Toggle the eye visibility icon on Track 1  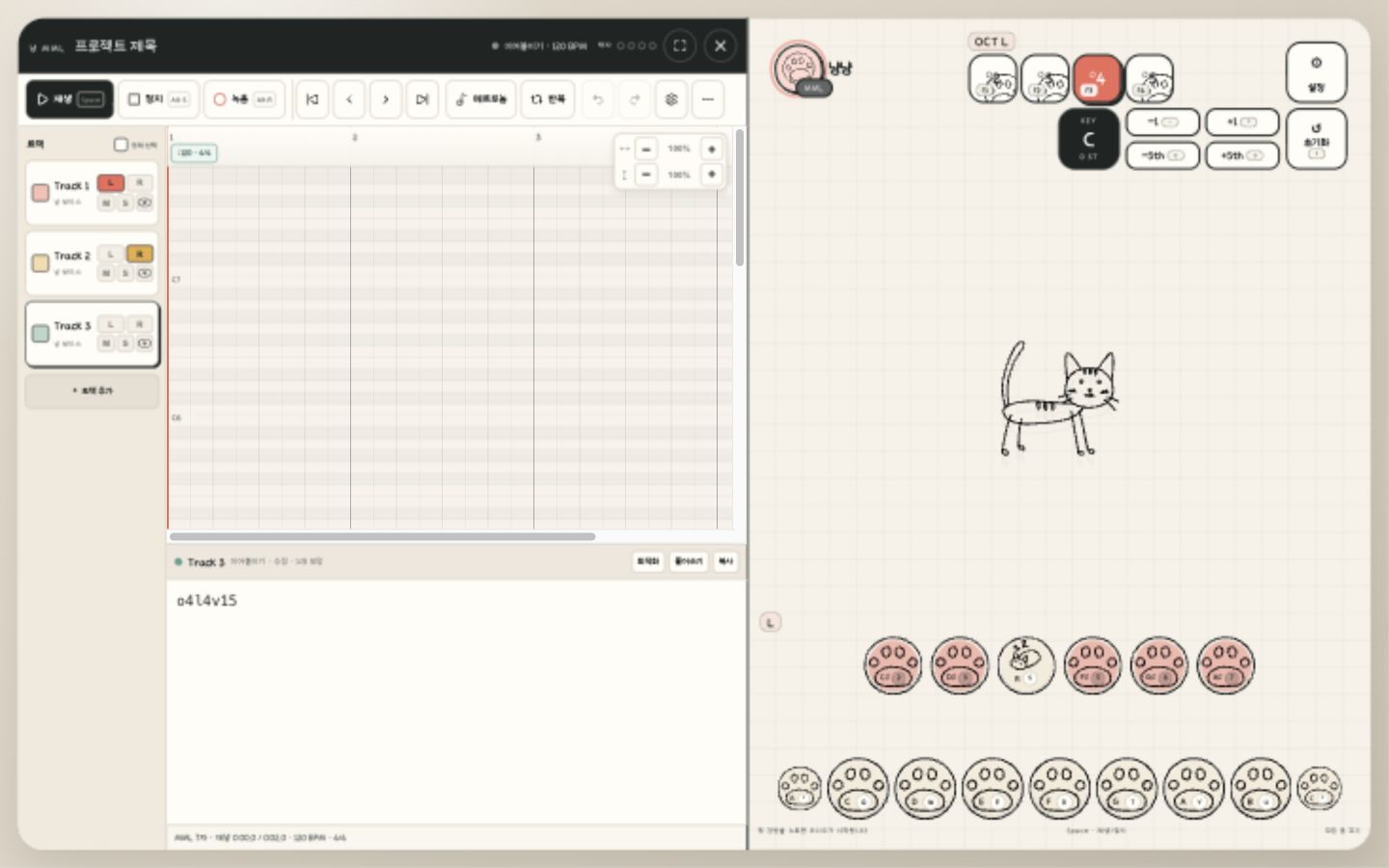click(x=145, y=203)
